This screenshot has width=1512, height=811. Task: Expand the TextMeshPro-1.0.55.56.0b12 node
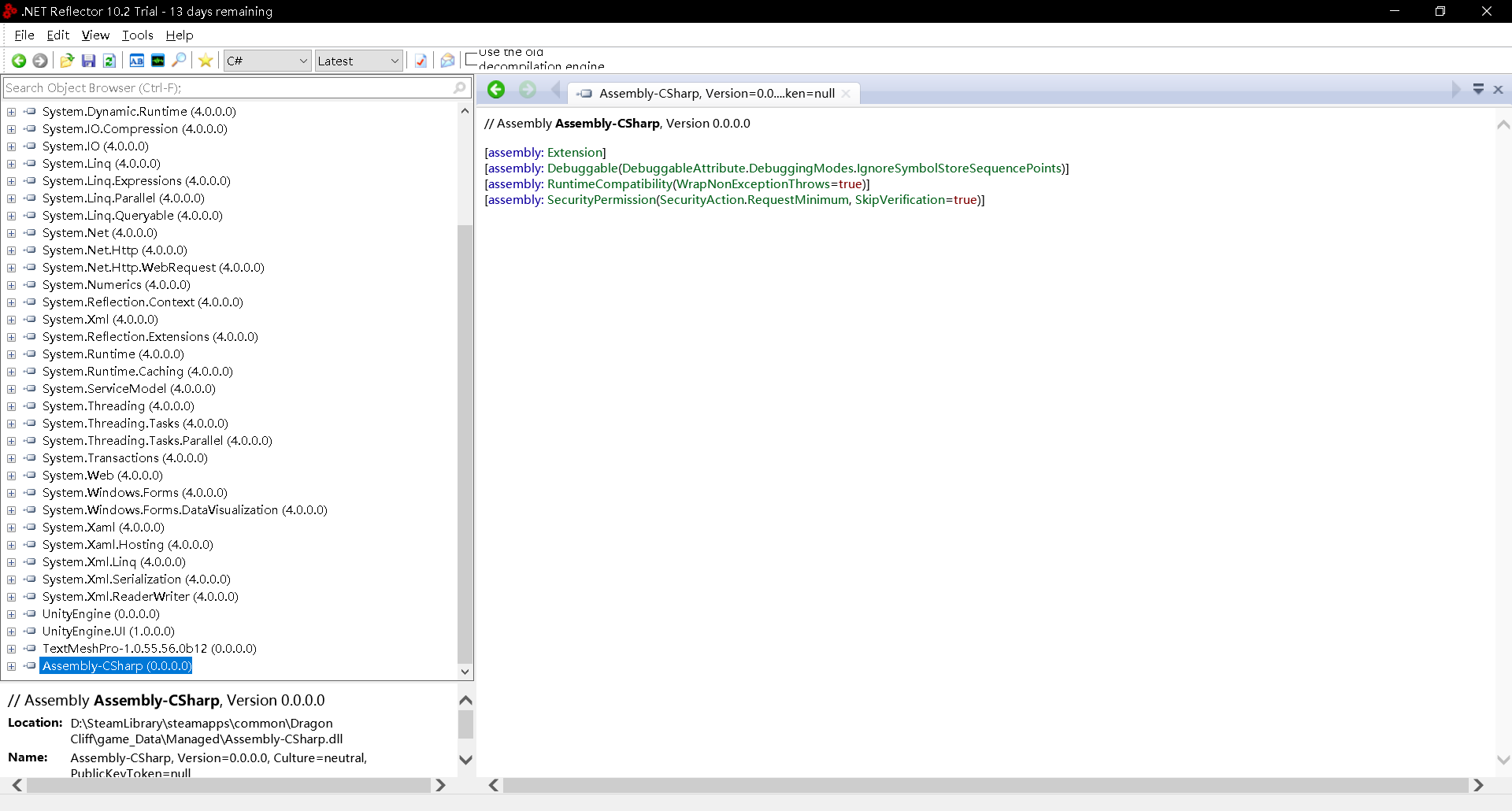click(12, 649)
